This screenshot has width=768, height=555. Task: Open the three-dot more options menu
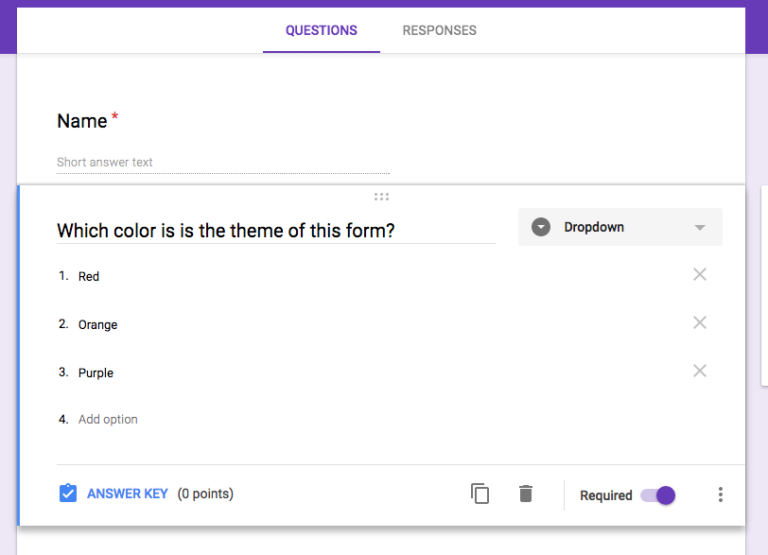tap(720, 495)
